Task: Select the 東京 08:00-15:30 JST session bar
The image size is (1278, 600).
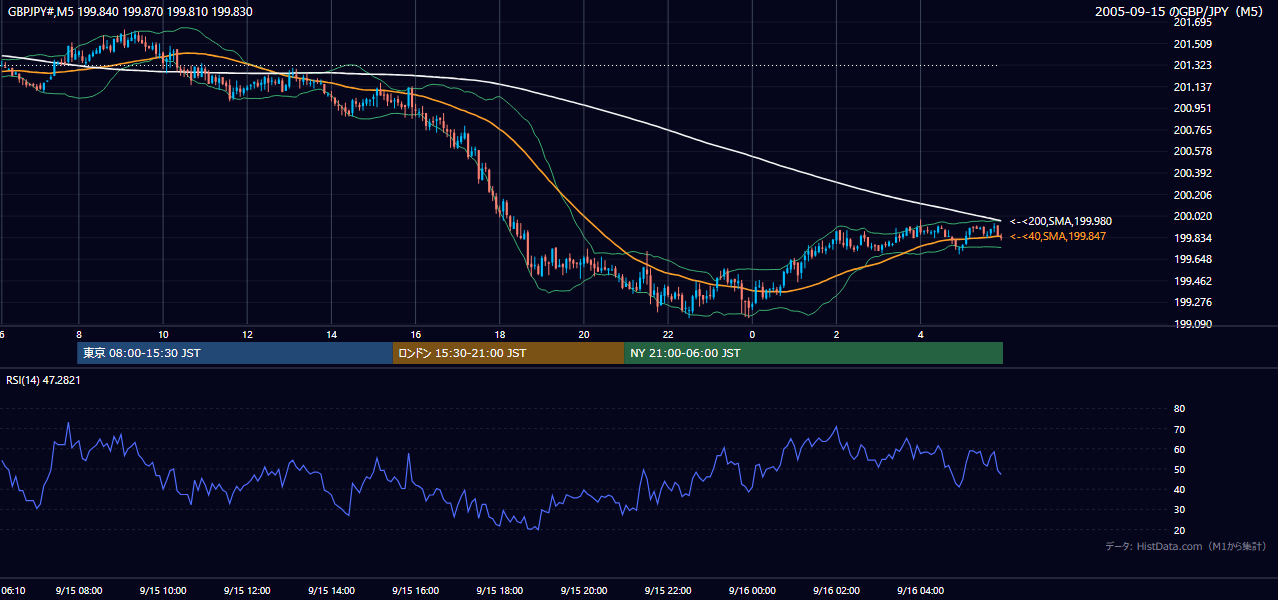Action: click(x=235, y=353)
